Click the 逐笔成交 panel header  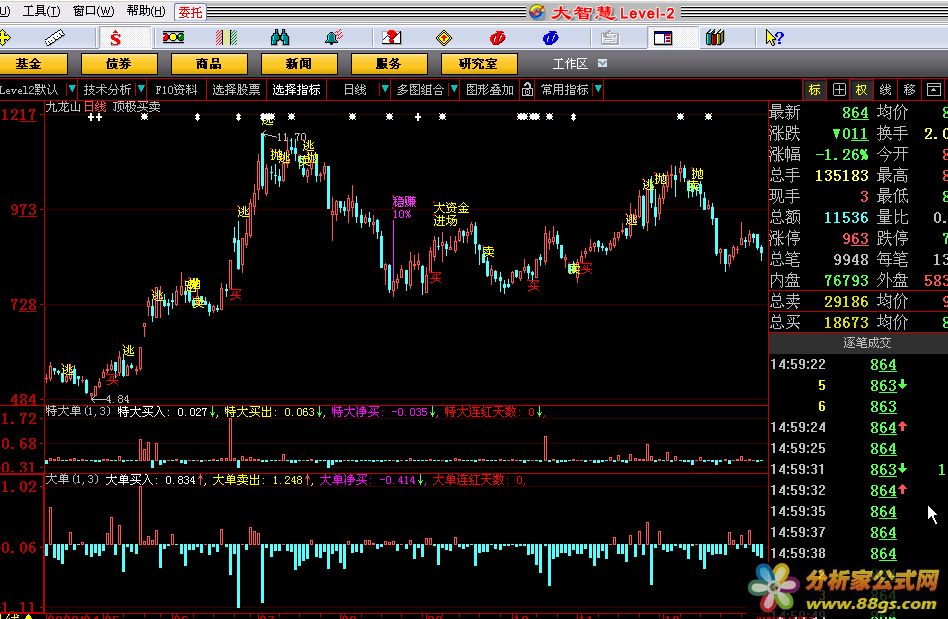pos(866,343)
